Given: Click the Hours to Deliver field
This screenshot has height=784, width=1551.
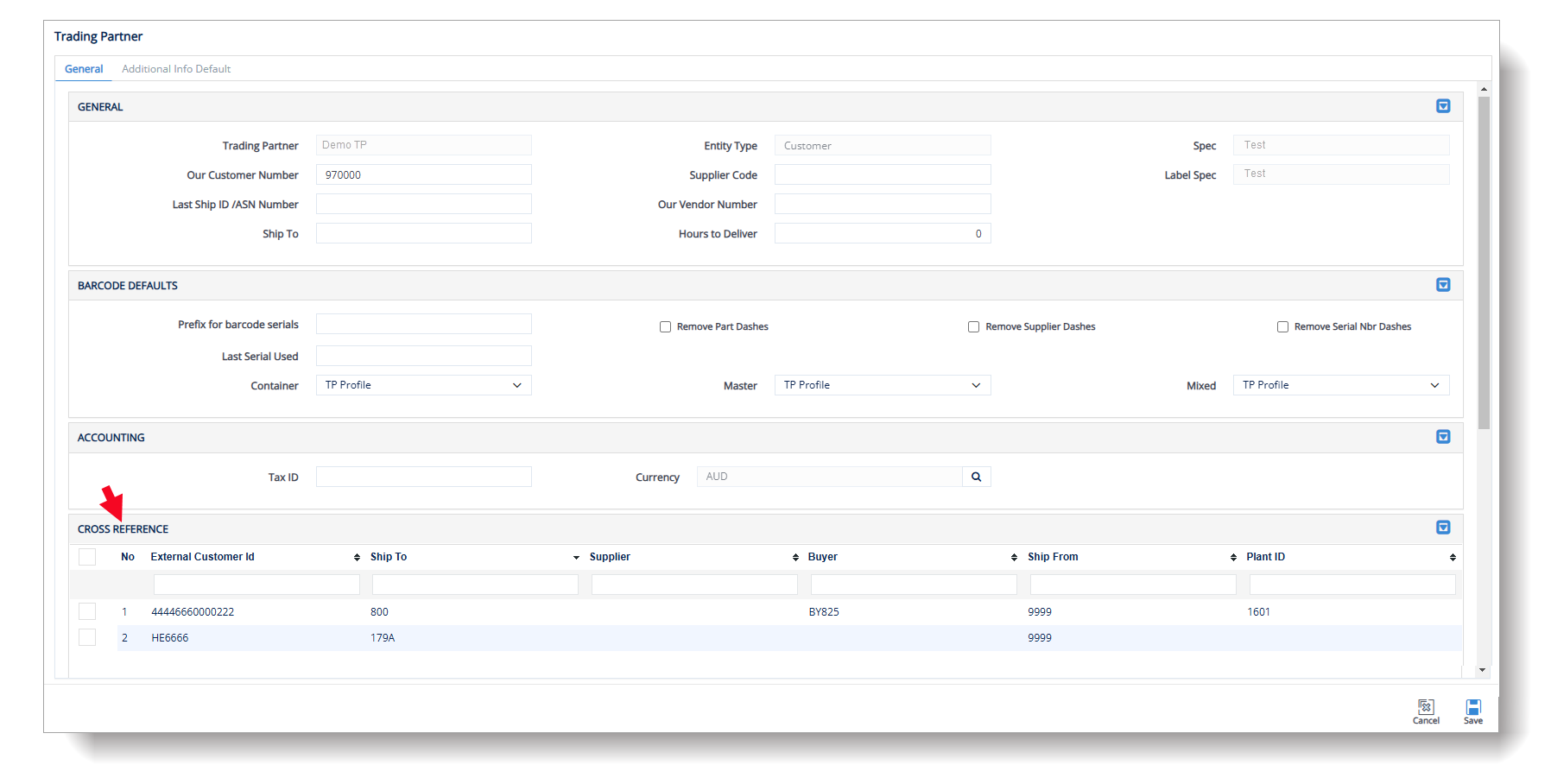Looking at the screenshot, I should click(883, 233).
